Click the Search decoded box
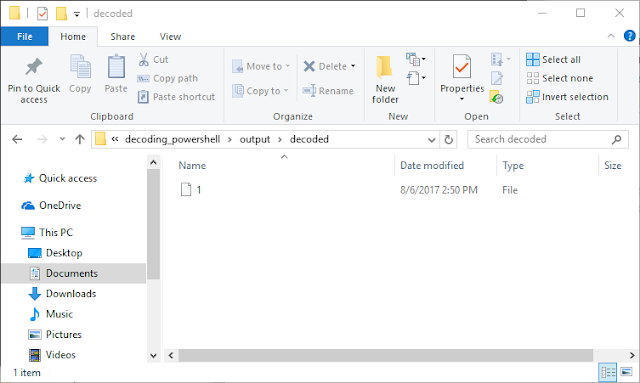 pos(548,140)
